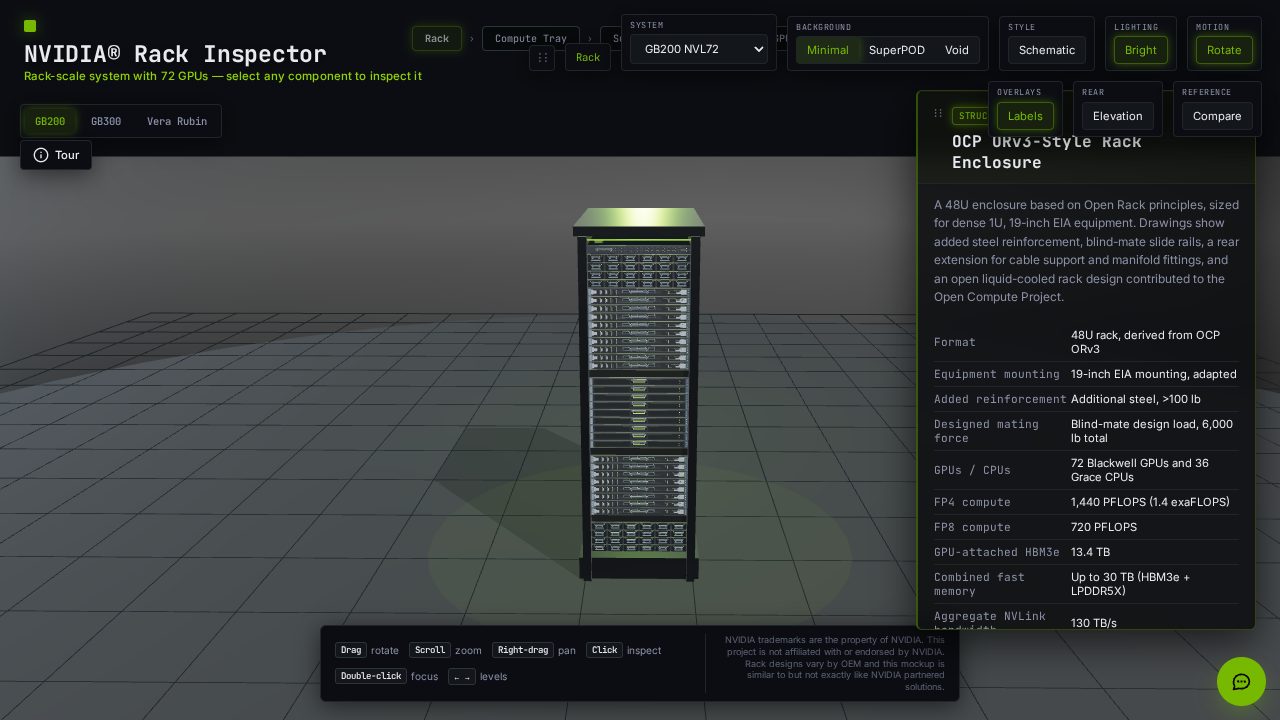Select the Minimal background option
Viewport: 1280px width, 720px height.
point(828,50)
